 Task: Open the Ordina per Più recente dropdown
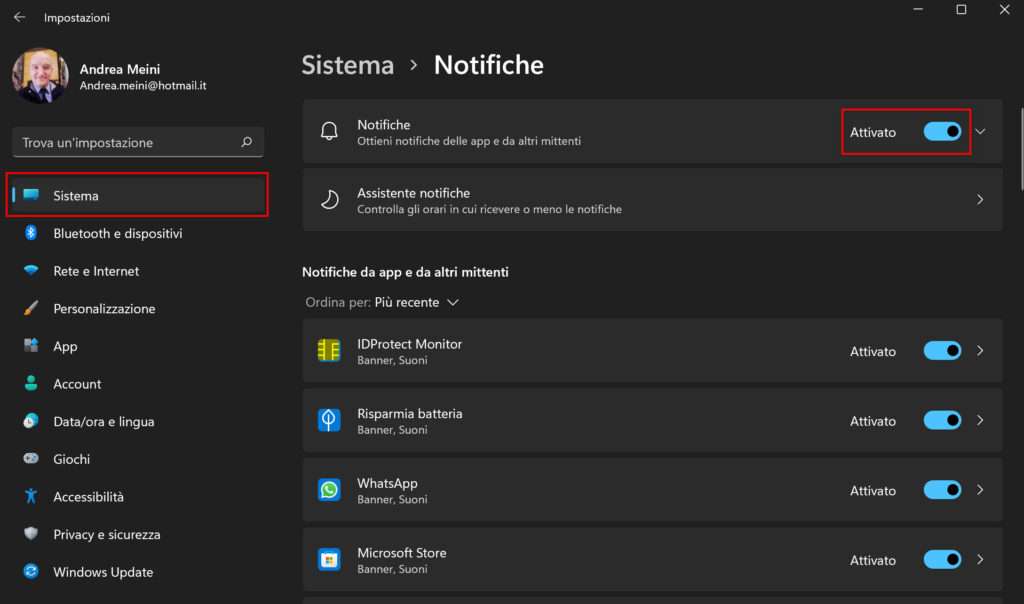pyautogui.click(x=417, y=302)
